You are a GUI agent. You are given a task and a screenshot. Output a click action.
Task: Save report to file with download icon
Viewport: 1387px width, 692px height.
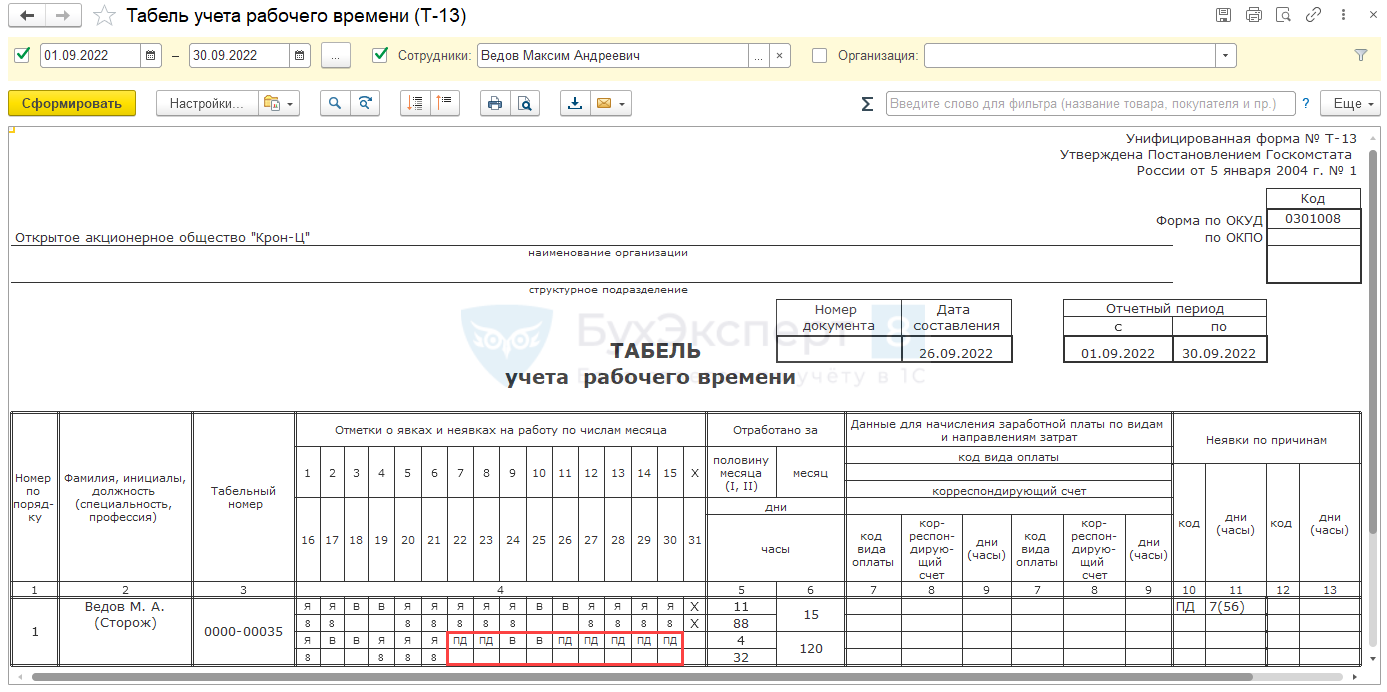pos(575,103)
